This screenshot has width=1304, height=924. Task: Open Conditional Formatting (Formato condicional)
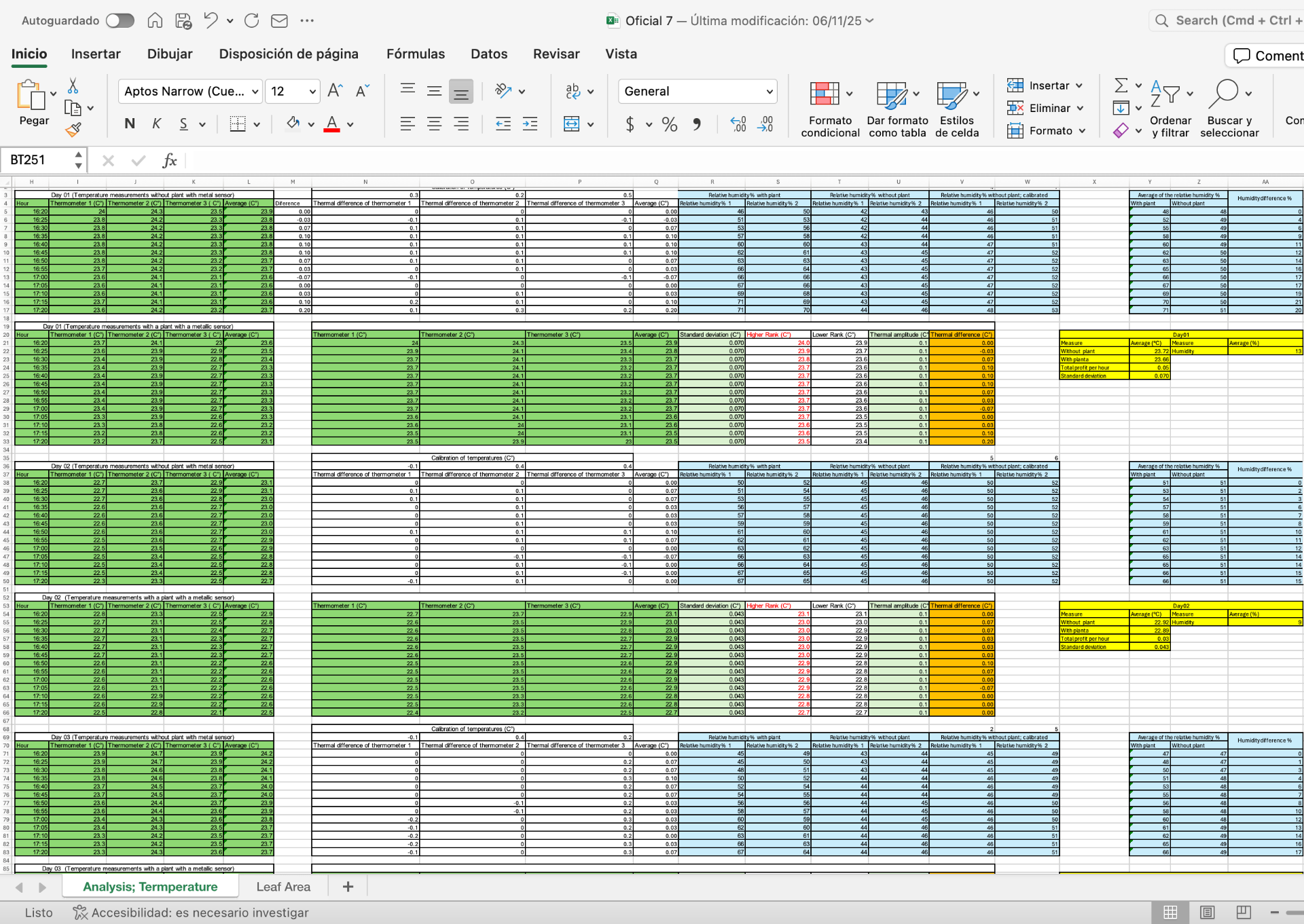tap(829, 109)
